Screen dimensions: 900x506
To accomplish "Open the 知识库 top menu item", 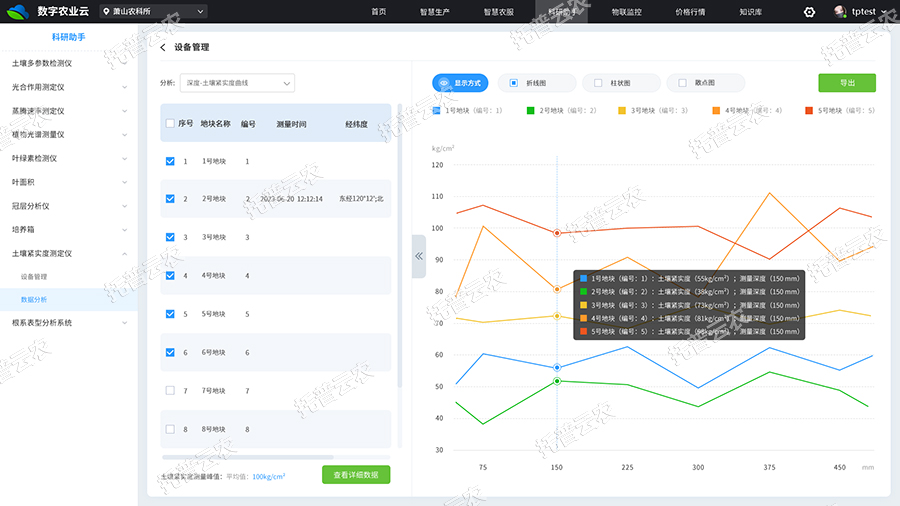I will 752,12.
